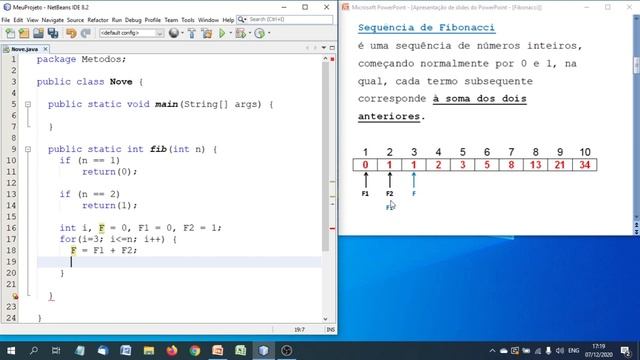
Task: Open the Navigate menu
Action: point(52,20)
